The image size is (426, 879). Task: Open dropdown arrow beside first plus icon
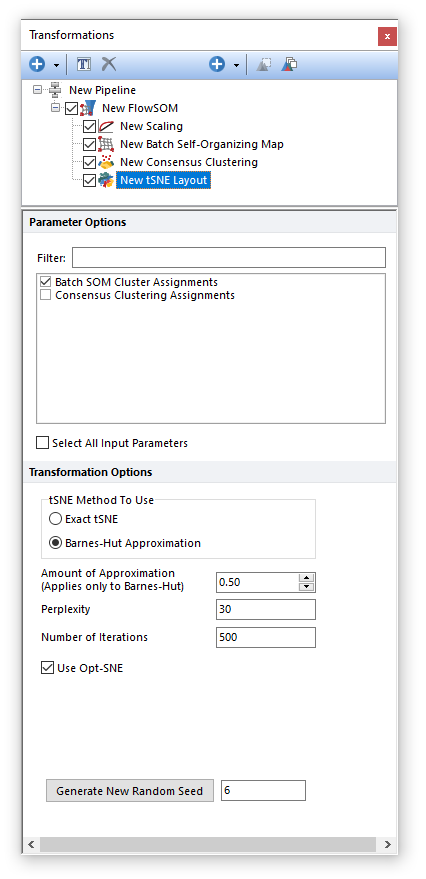(56, 66)
